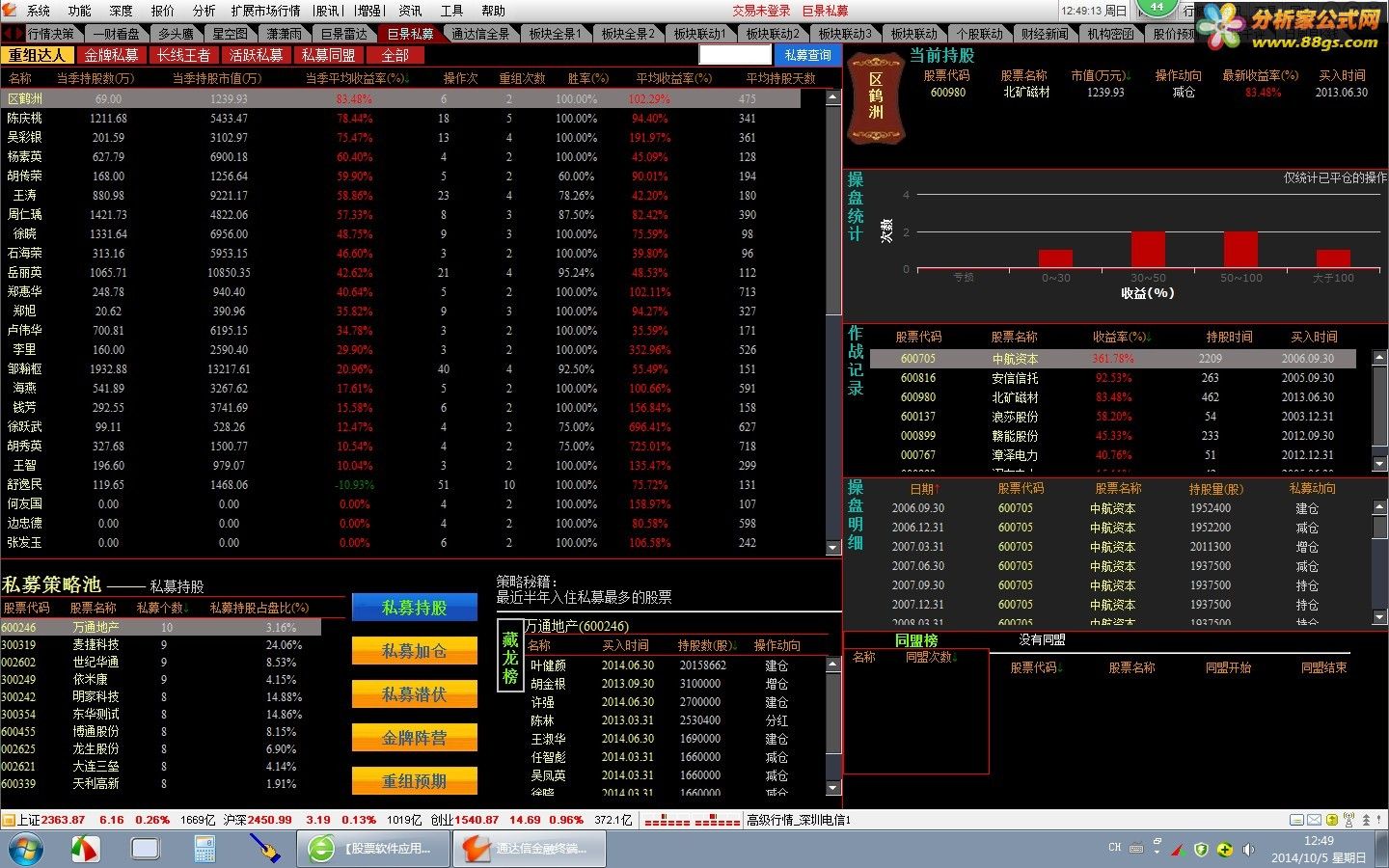Screen dimensions: 1389x868
Task: Click the 作战记录 scroll-up arrow
Action: tap(1379, 357)
